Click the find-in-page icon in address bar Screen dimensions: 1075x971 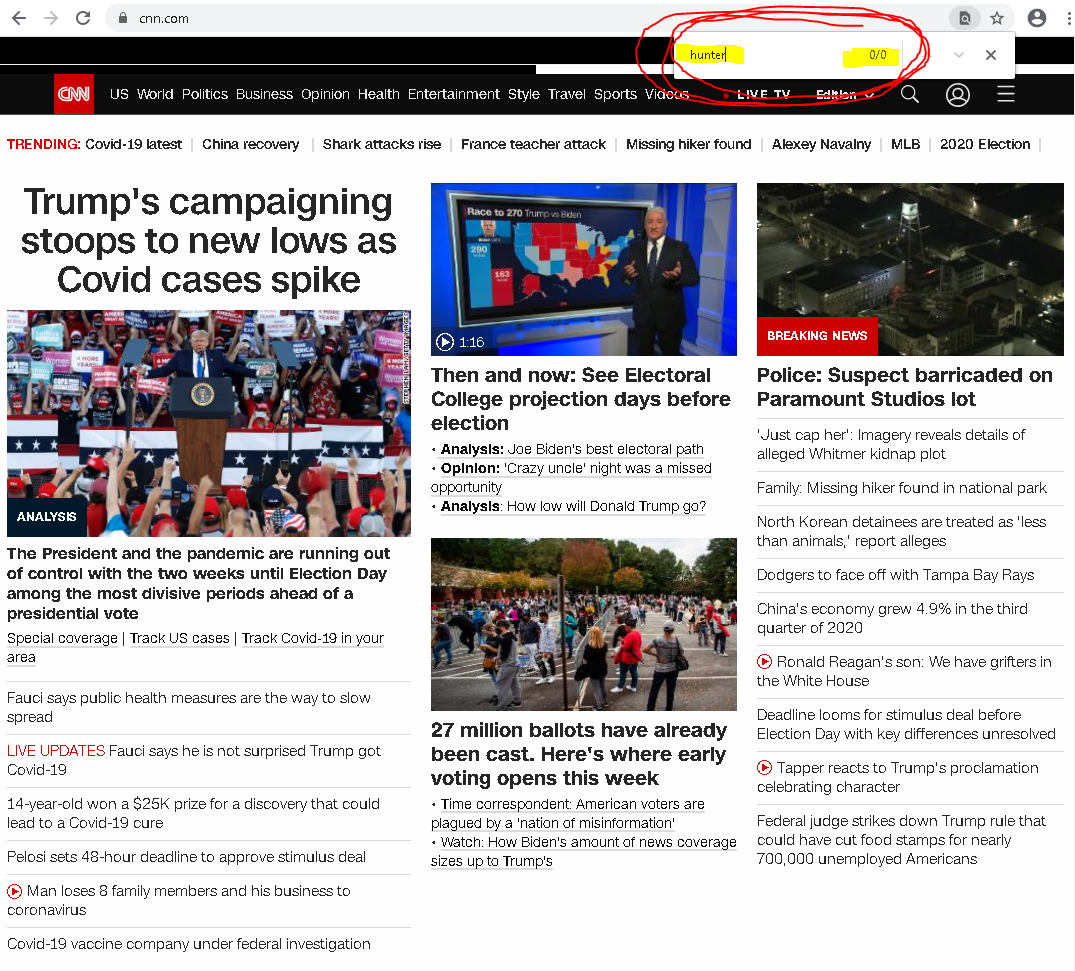(x=964, y=18)
